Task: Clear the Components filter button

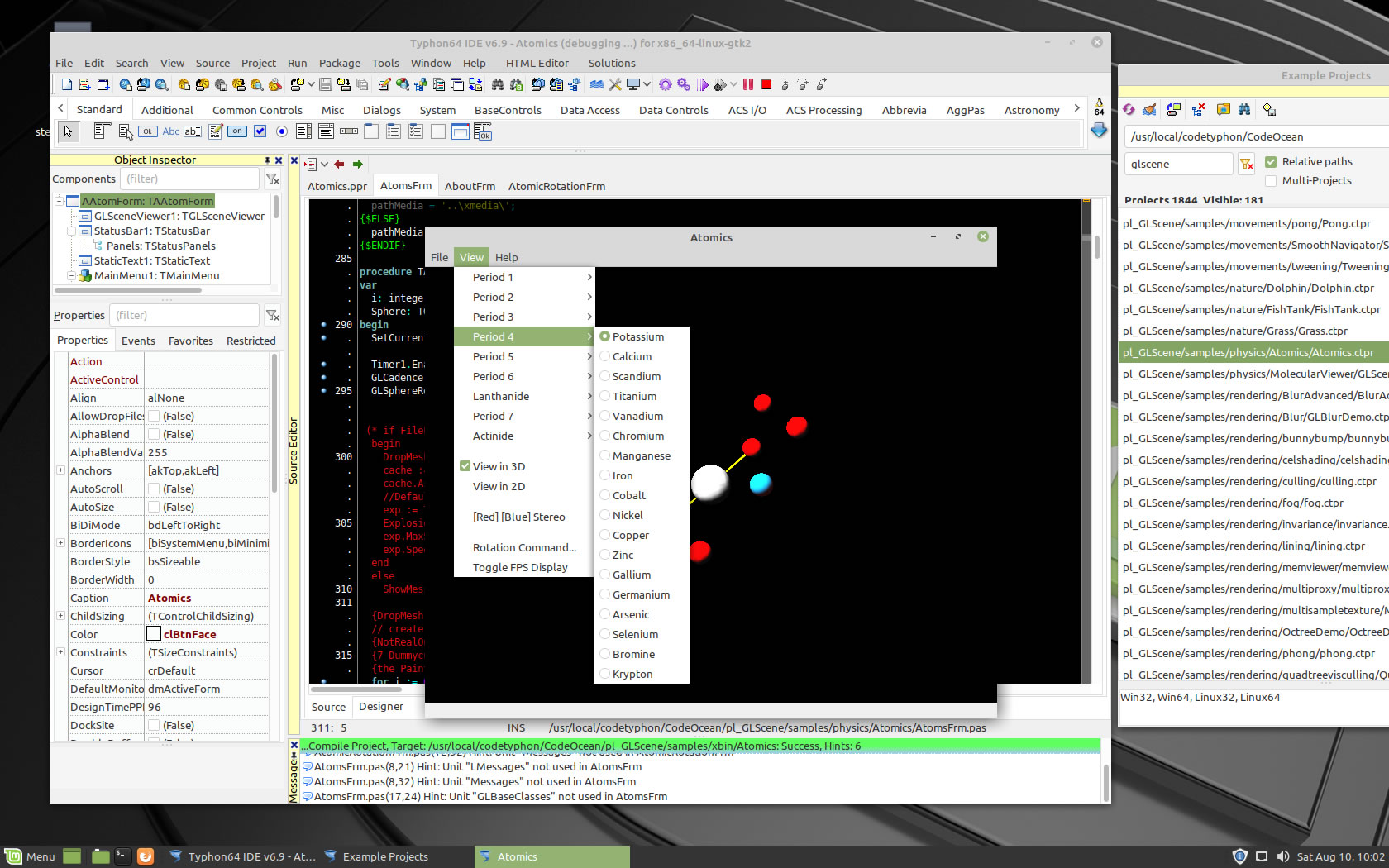Action: 272,179
